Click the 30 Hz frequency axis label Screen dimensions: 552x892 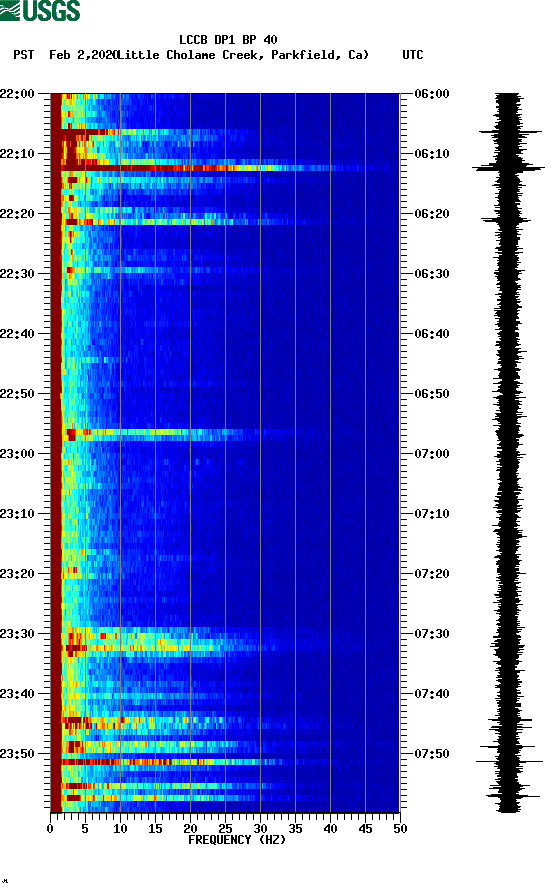click(x=260, y=829)
